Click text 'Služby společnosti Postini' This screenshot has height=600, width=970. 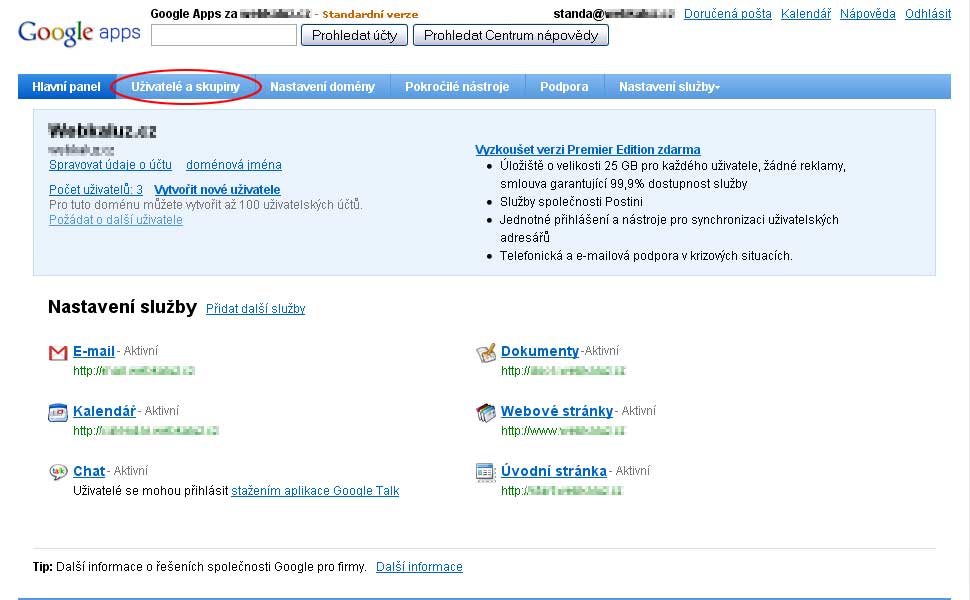572,202
